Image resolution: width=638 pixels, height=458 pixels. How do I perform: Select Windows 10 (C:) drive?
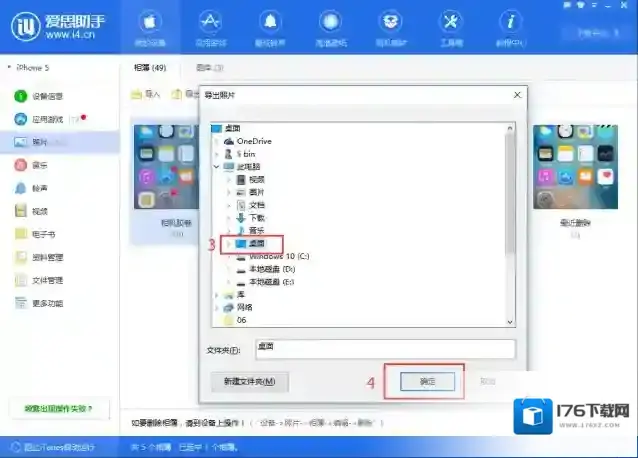click(273, 256)
